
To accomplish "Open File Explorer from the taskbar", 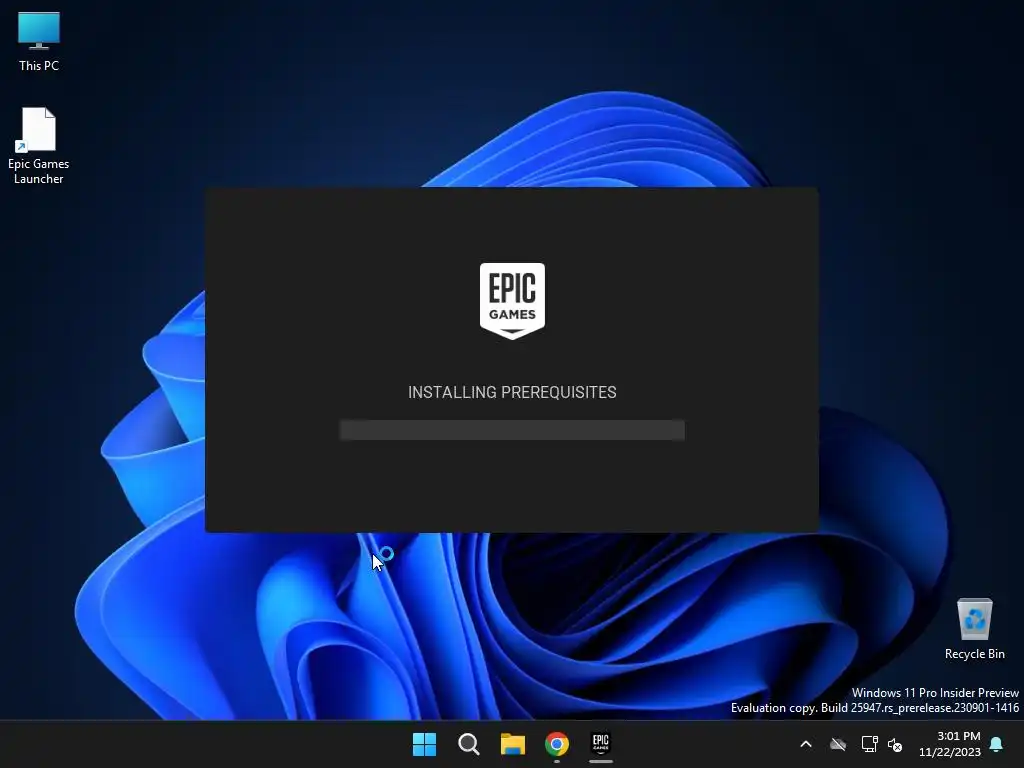I will [x=513, y=744].
